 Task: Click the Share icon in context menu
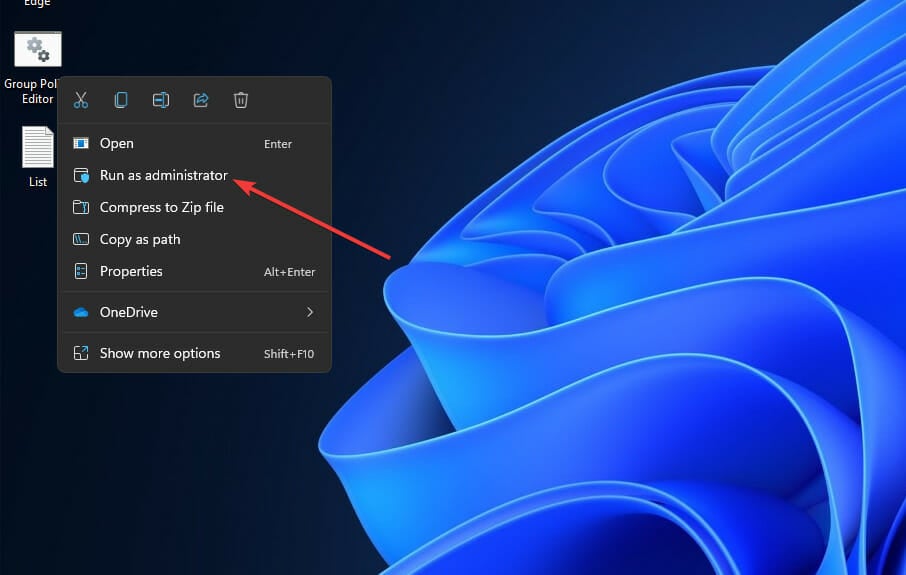pos(200,100)
